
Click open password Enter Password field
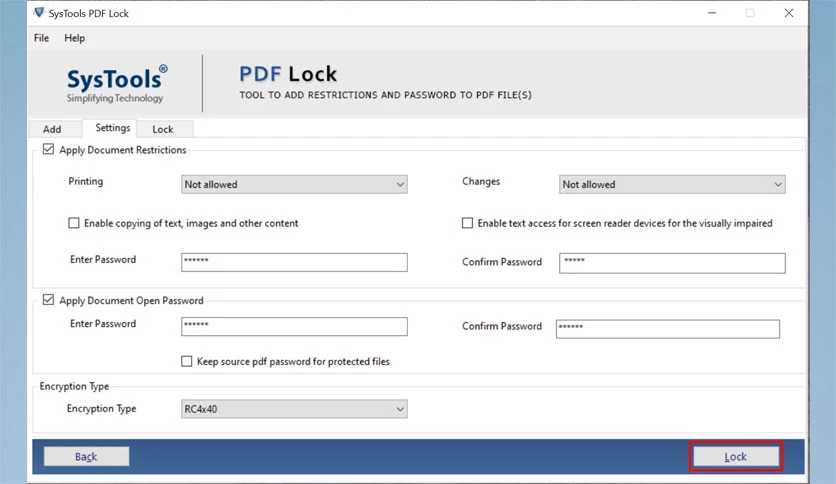[294, 327]
